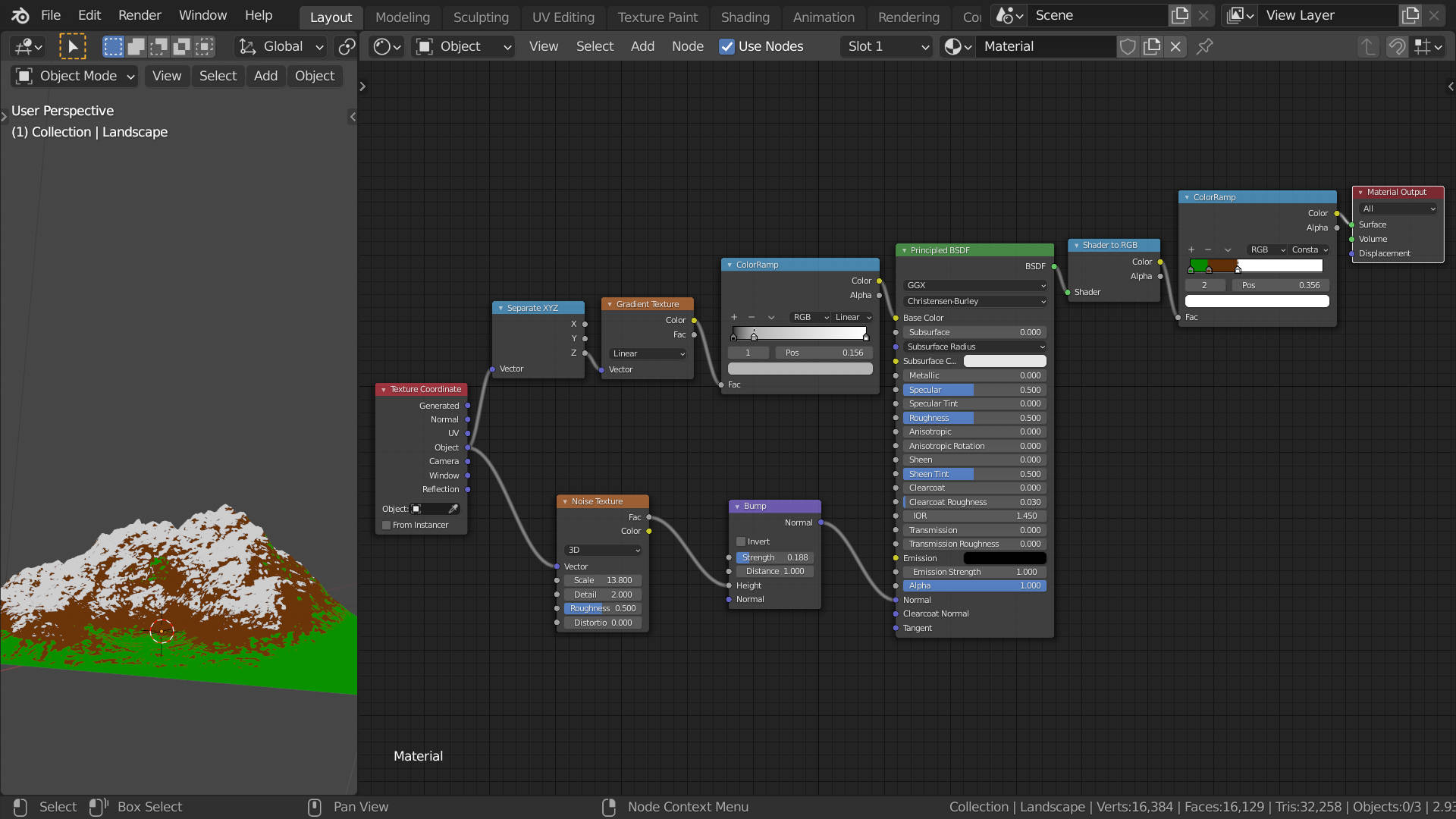This screenshot has width=1456, height=819.
Task: Toggle Use Nodes checkbox on material
Action: (x=726, y=46)
